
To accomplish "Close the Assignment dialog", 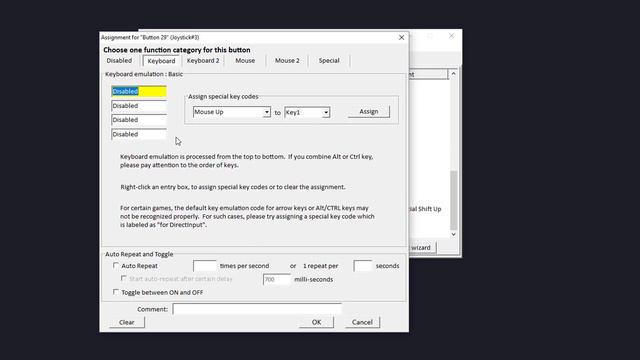I will coord(401,37).
